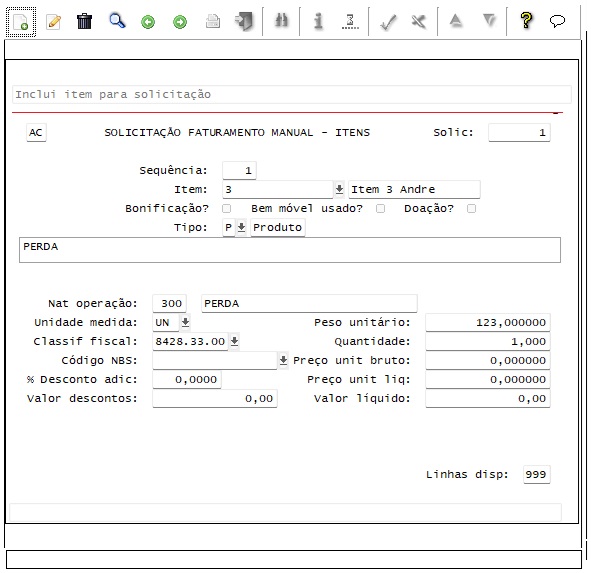Click the Item code input field
Viewport: 591px width, 573px height.
[x=278, y=189]
